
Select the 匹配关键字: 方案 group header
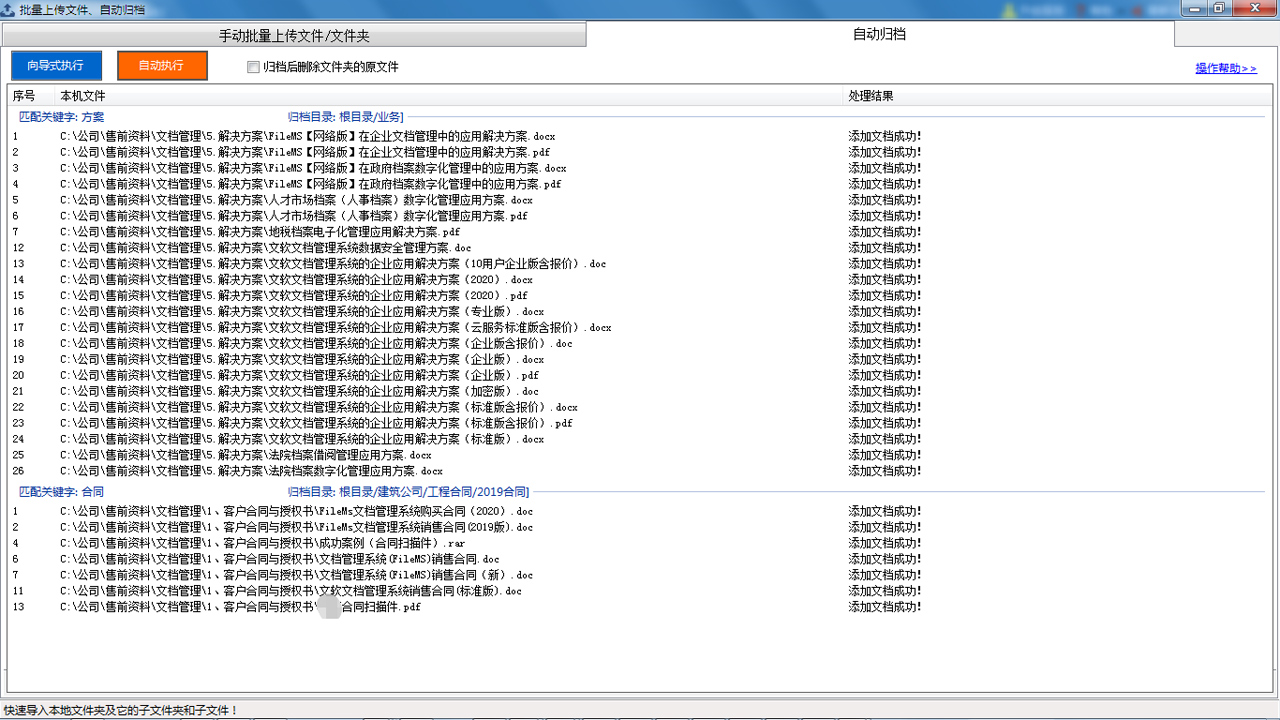[x=62, y=117]
